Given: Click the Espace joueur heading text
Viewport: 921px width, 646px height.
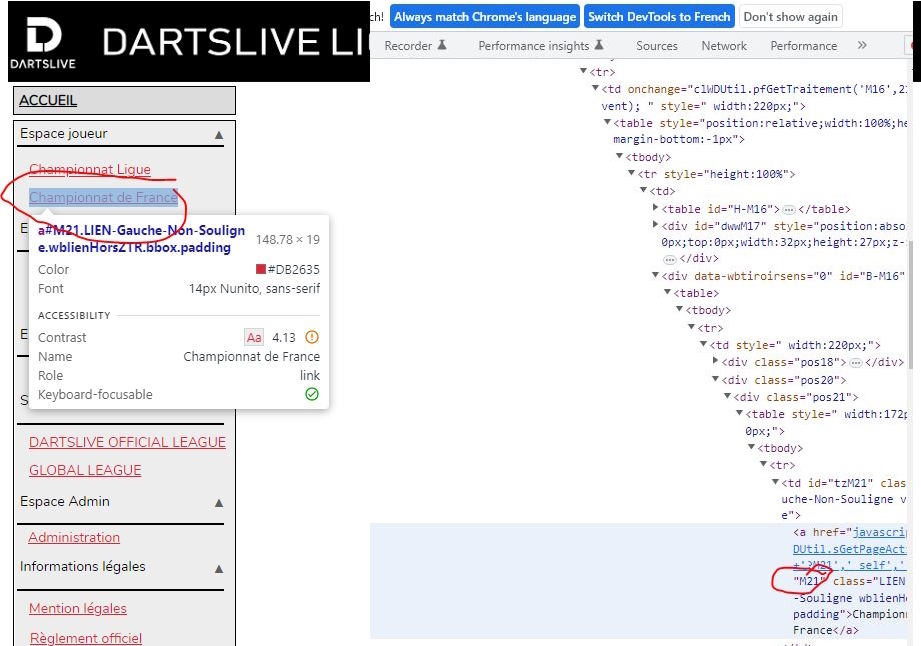Looking at the screenshot, I should (64, 133).
